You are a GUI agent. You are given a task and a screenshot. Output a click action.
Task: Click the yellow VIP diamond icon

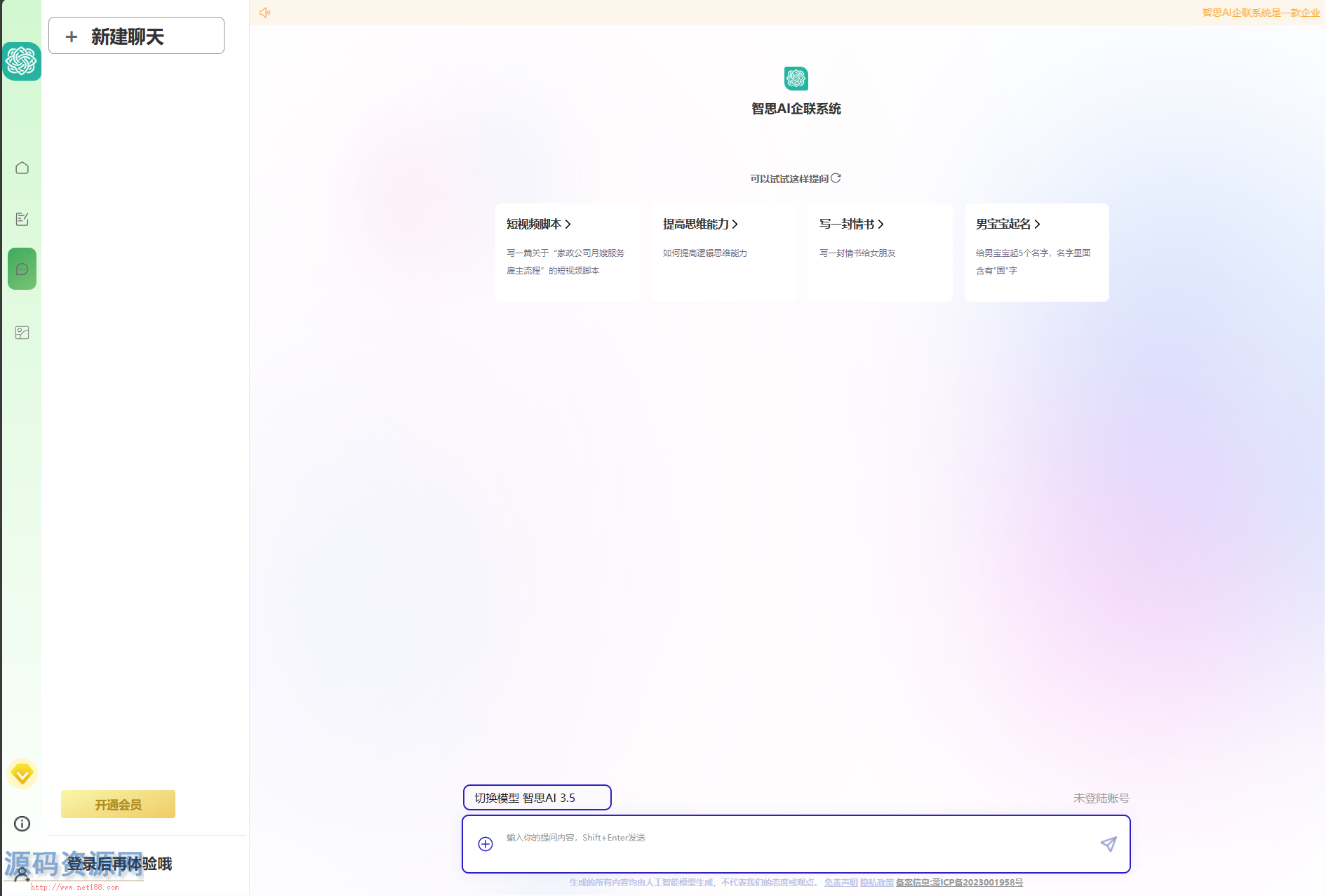[22, 774]
